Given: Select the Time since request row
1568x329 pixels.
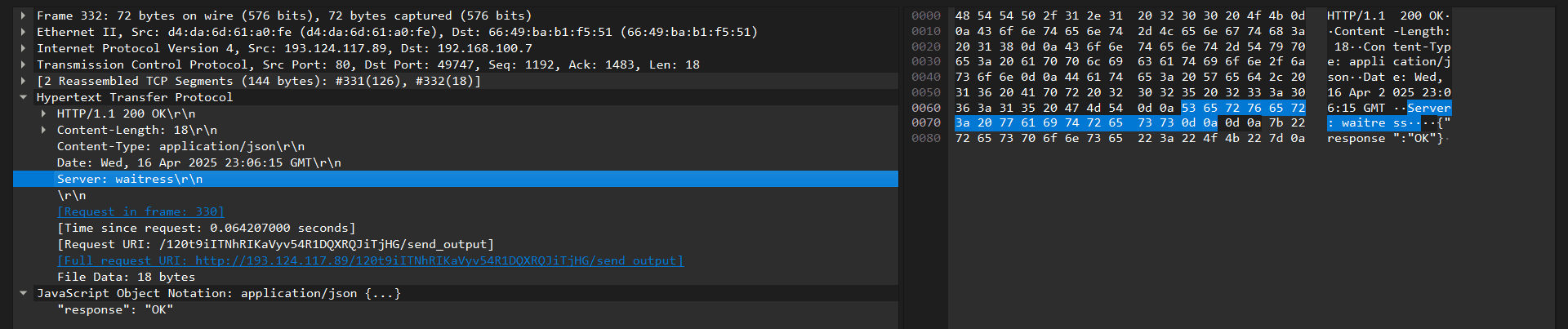Looking at the screenshot, I should tap(456, 228).
